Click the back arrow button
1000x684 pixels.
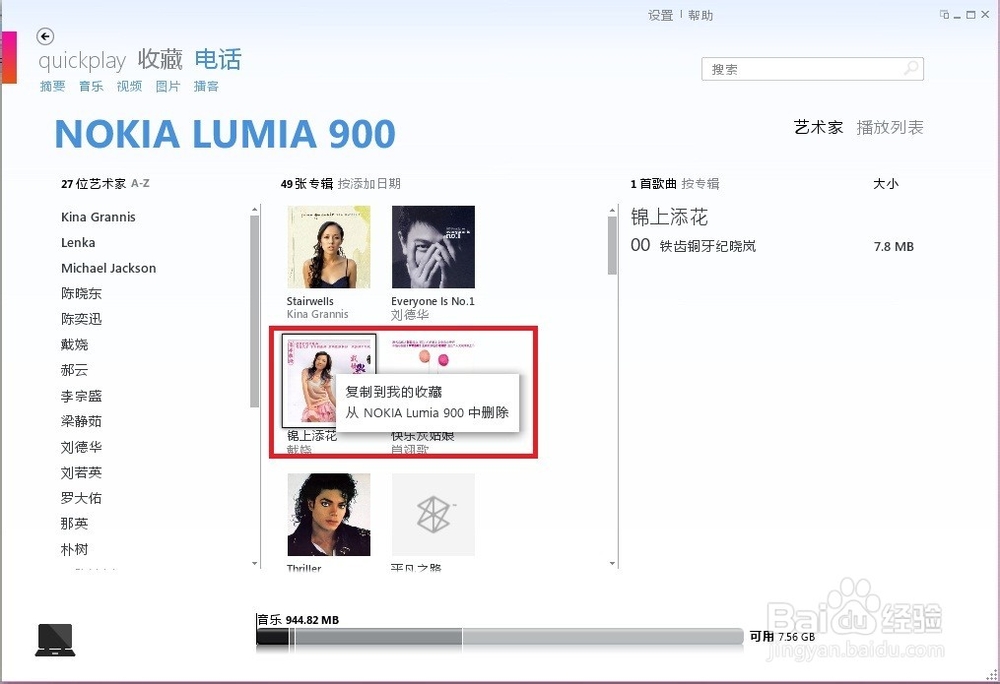coord(45,36)
